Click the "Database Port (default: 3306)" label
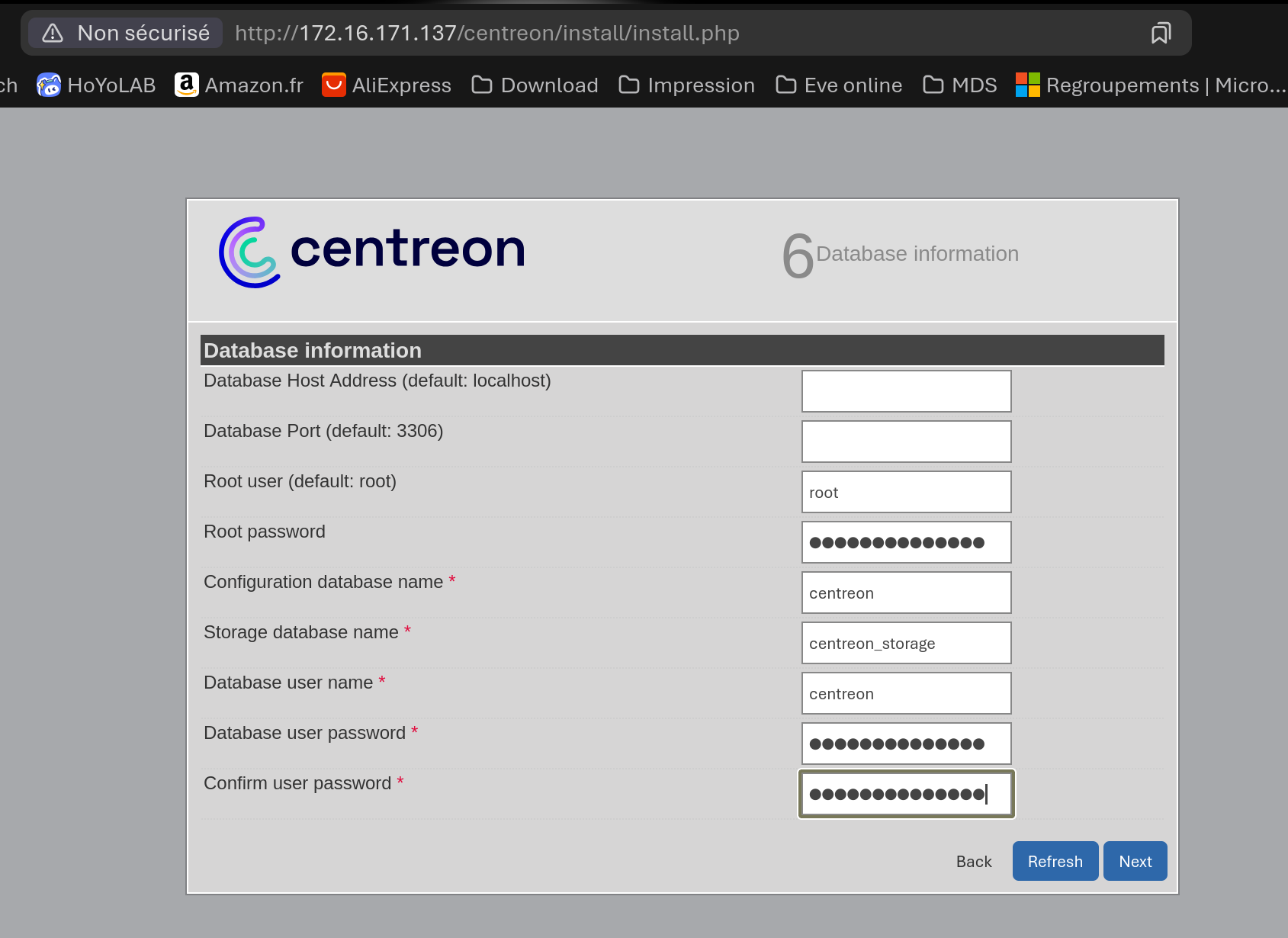The height and width of the screenshot is (938, 1288). (323, 431)
